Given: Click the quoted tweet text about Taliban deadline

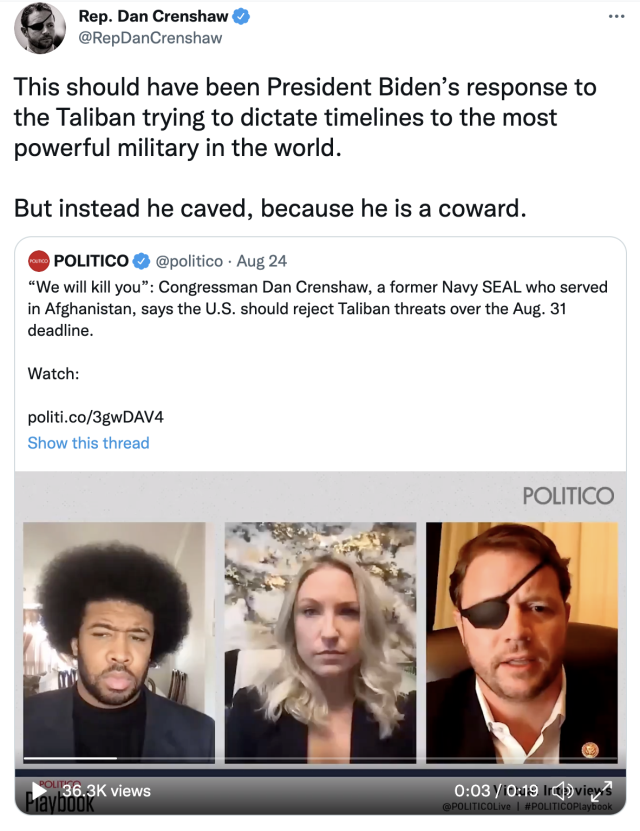Looking at the screenshot, I should pos(318,308).
